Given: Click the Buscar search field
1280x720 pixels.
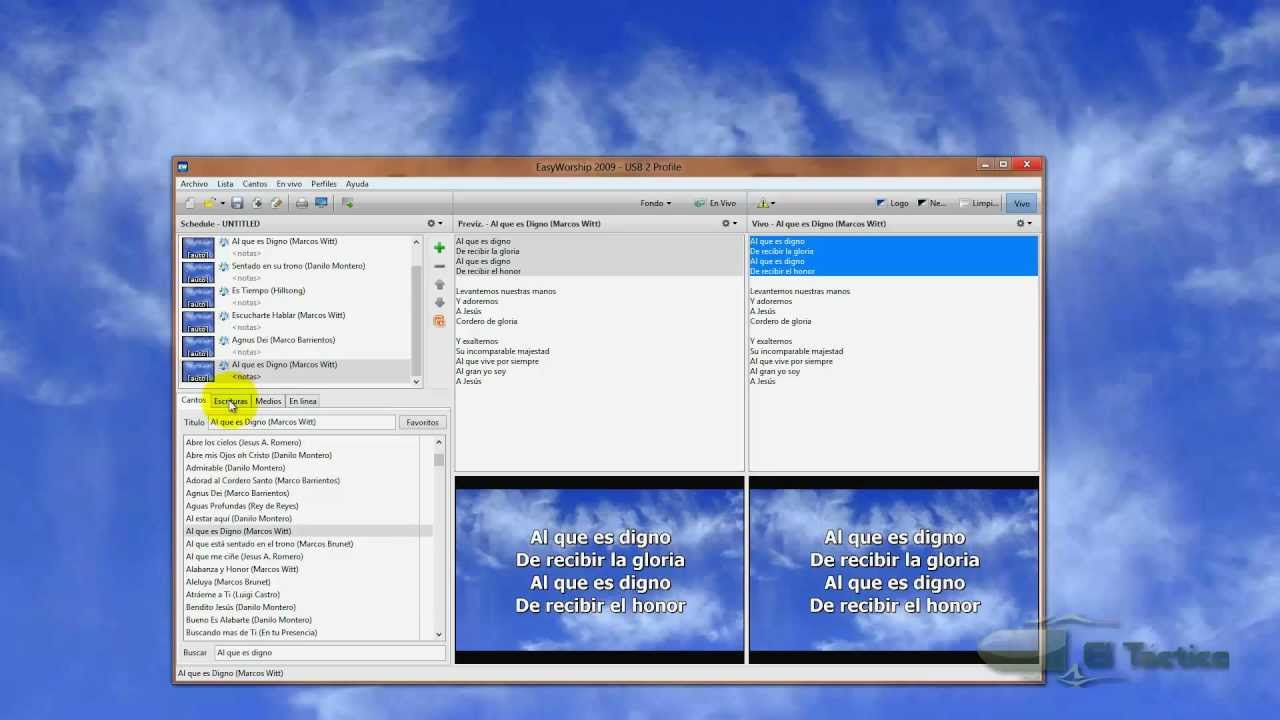Looking at the screenshot, I should coord(330,652).
